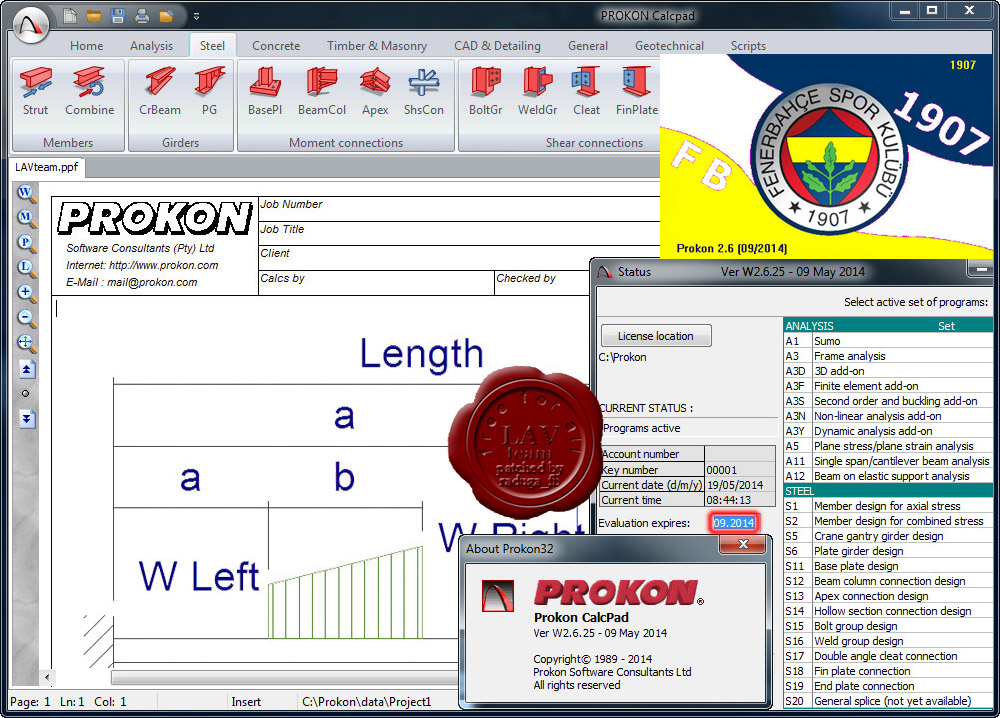
Task: Click the Print quick-access icon
Action: [142, 16]
